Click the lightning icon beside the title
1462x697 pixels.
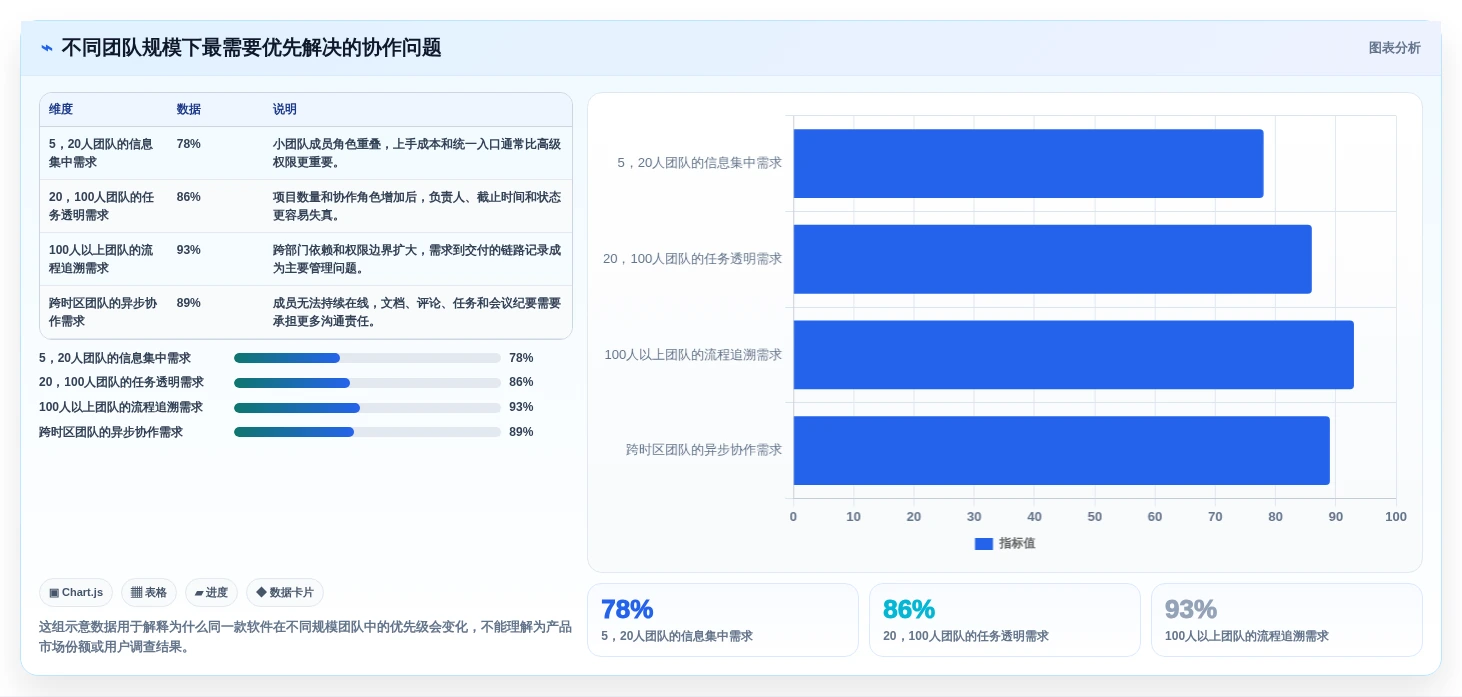click(x=47, y=48)
